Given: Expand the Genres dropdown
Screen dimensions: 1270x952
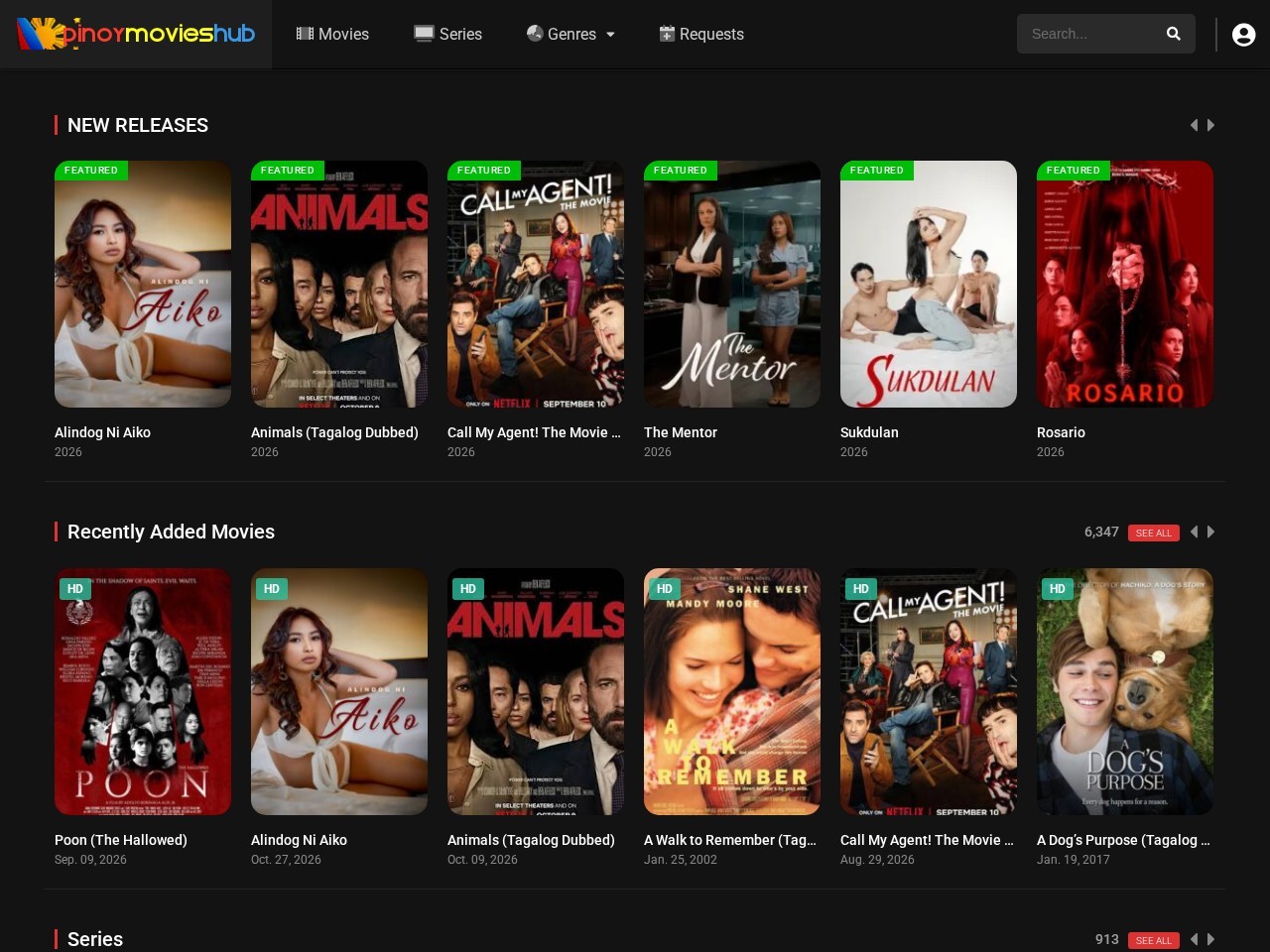Looking at the screenshot, I should click(571, 34).
